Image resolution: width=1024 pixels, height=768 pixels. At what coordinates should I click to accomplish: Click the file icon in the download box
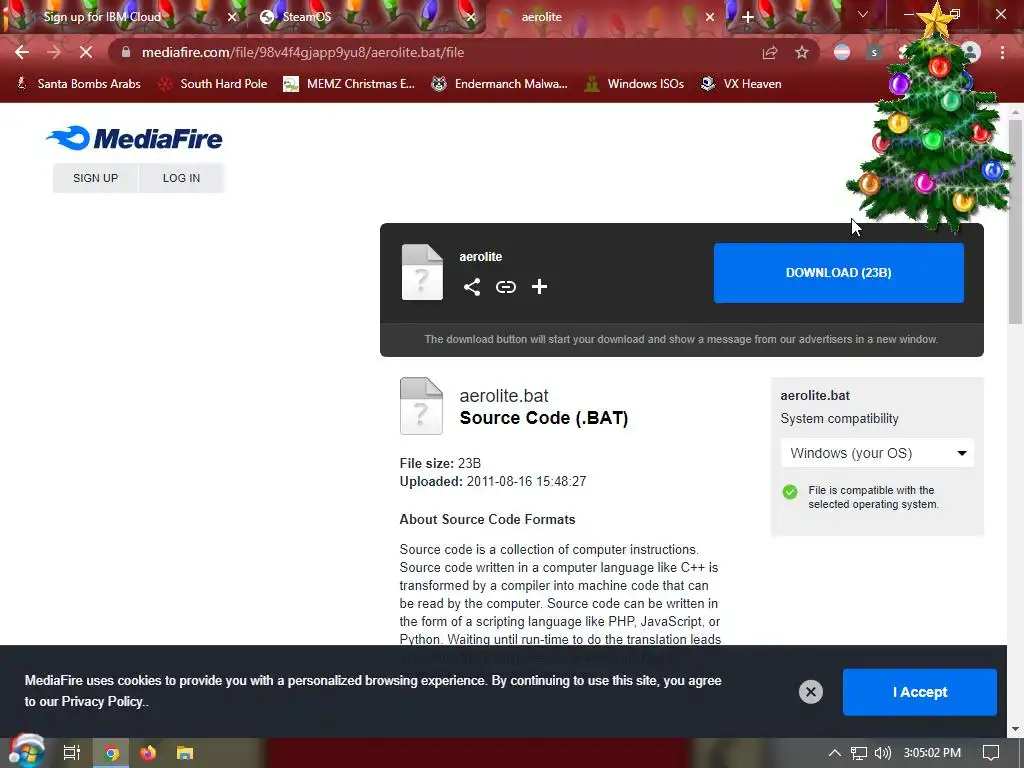(x=422, y=272)
